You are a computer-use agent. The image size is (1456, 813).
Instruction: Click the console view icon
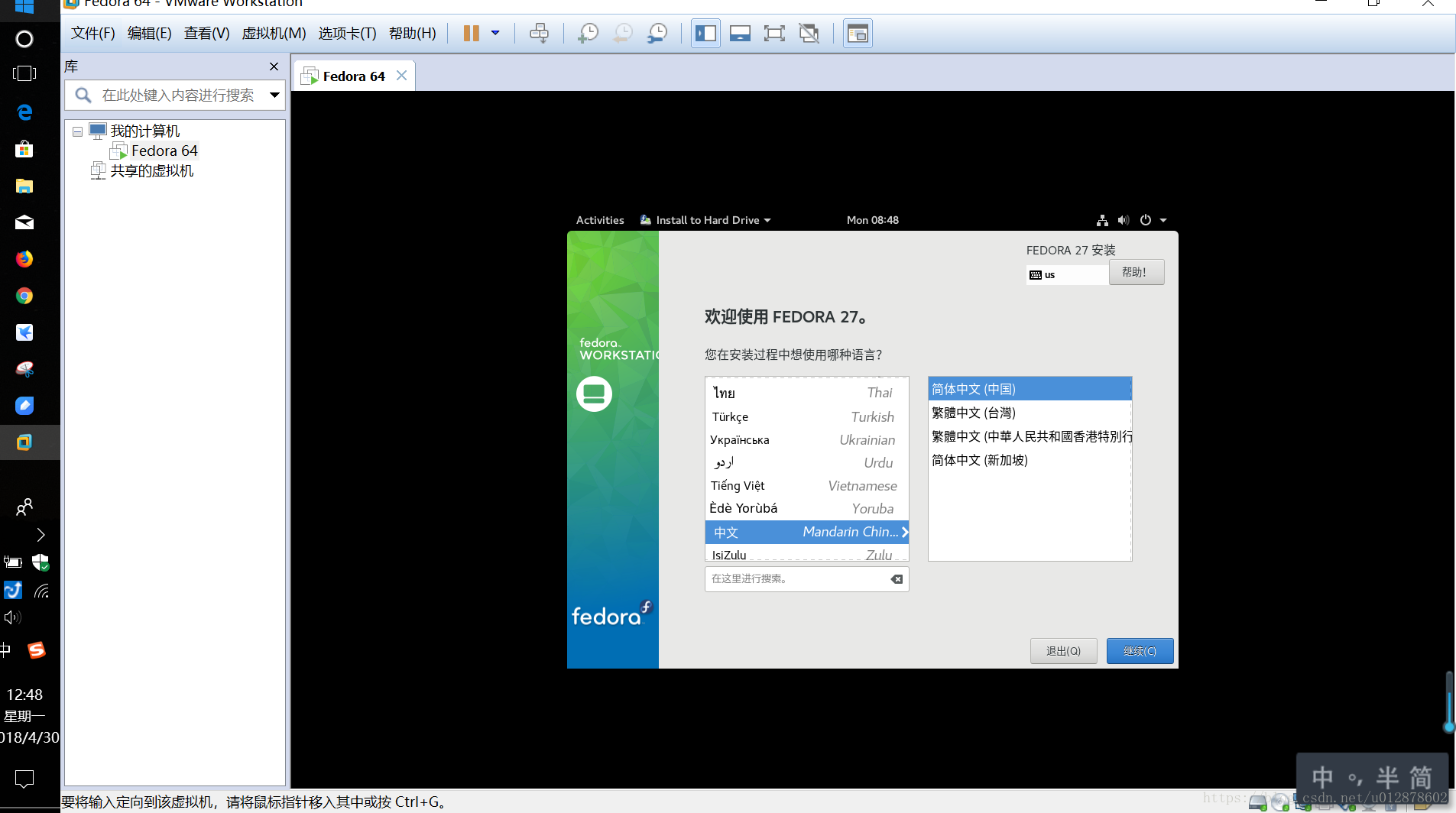(x=858, y=33)
